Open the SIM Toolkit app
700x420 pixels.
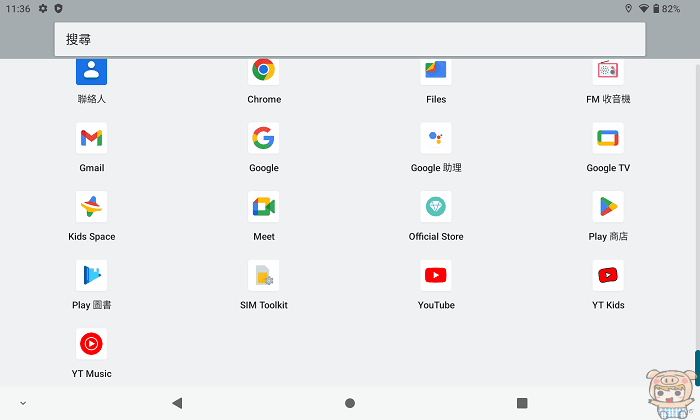click(263, 275)
